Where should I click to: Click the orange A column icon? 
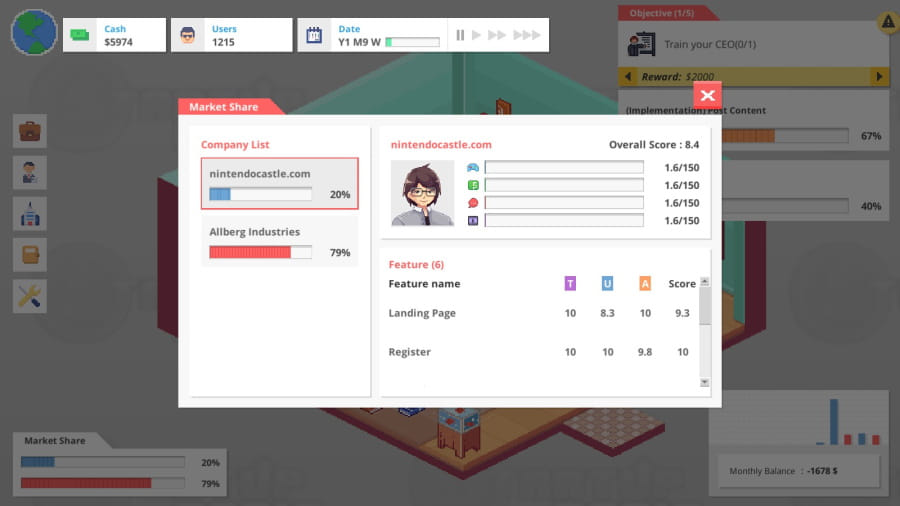coord(645,284)
